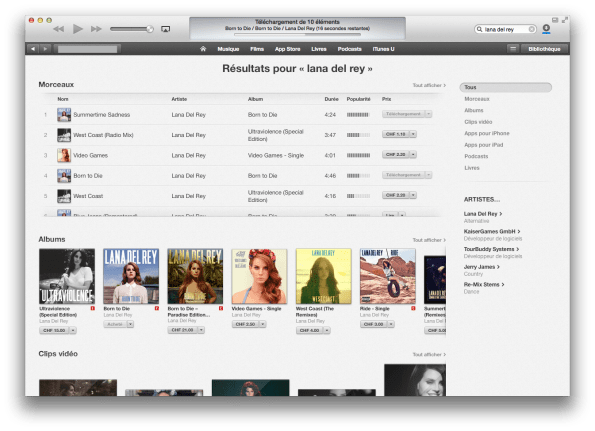The image size is (595, 431).
Task: Open dropdown next to Summertime Sadness Téléchargement
Action: pyautogui.click(x=428, y=114)
